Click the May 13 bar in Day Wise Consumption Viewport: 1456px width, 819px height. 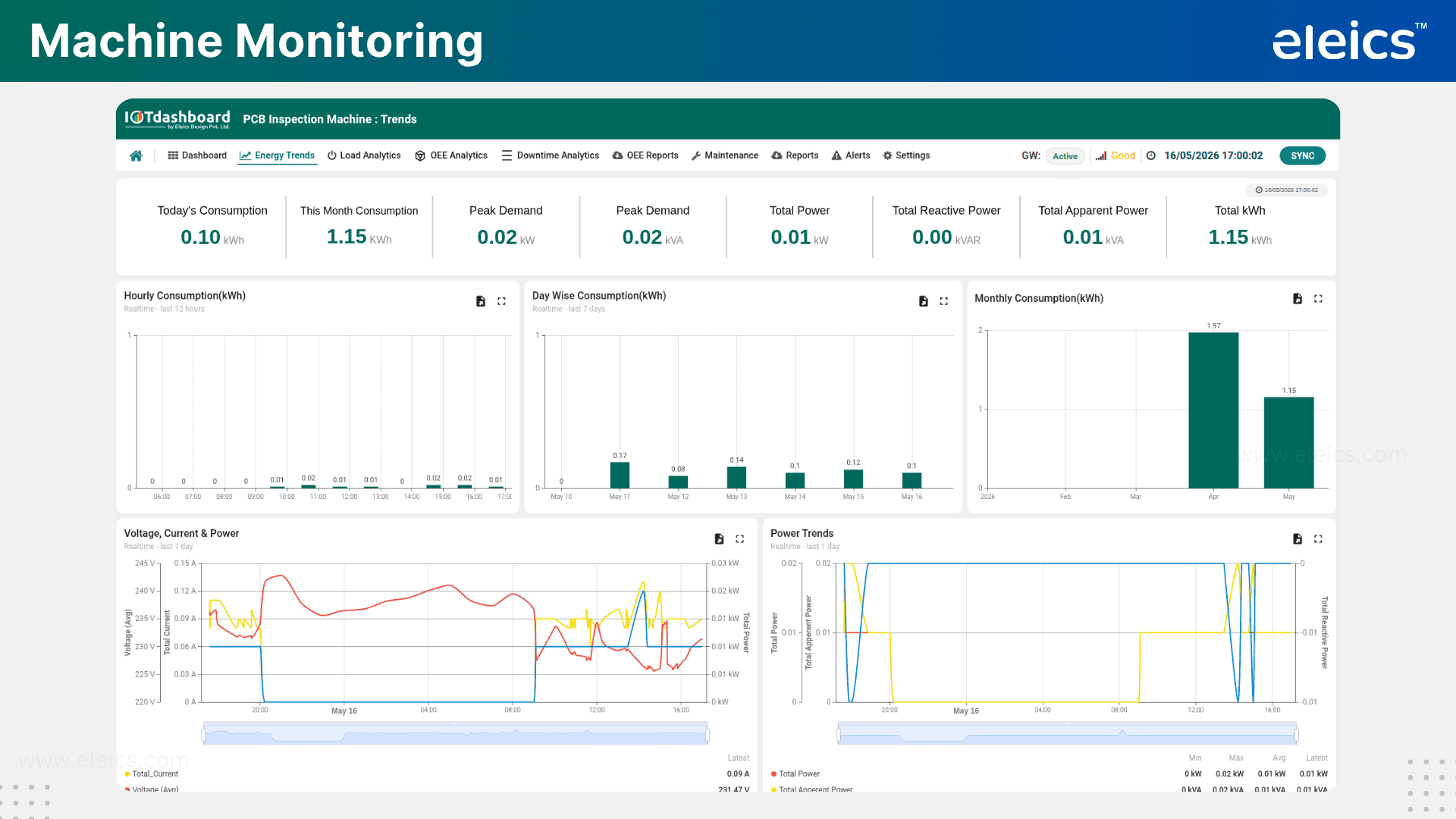coord(736,478)
